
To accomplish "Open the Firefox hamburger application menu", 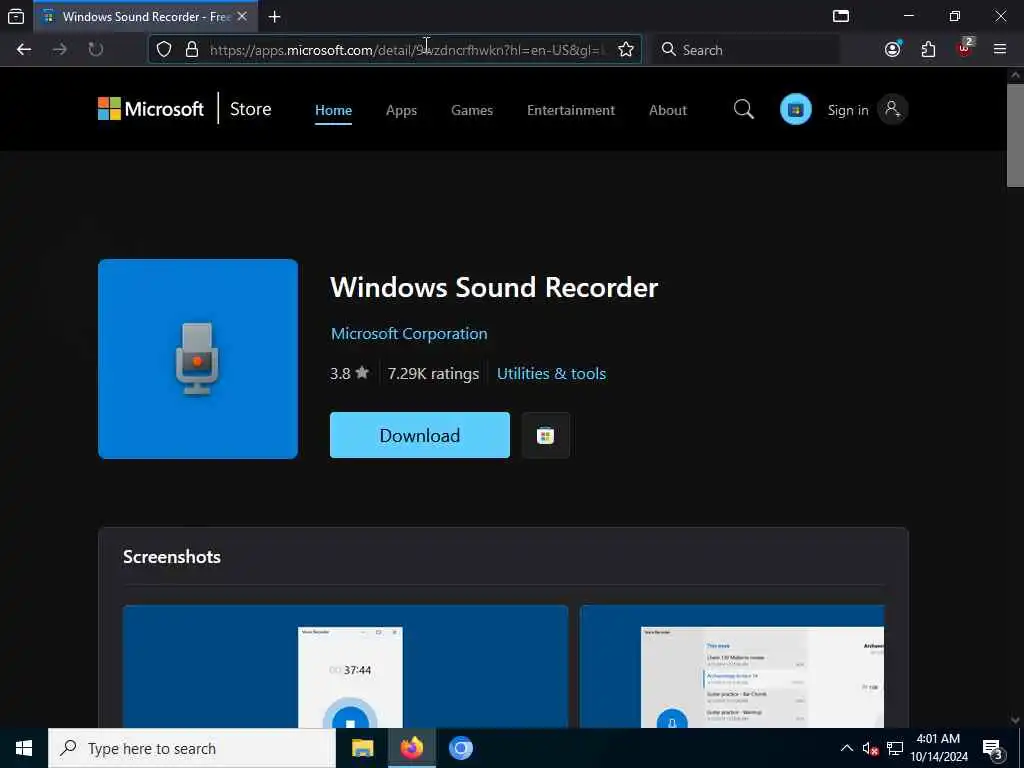I will pos(999,50).
